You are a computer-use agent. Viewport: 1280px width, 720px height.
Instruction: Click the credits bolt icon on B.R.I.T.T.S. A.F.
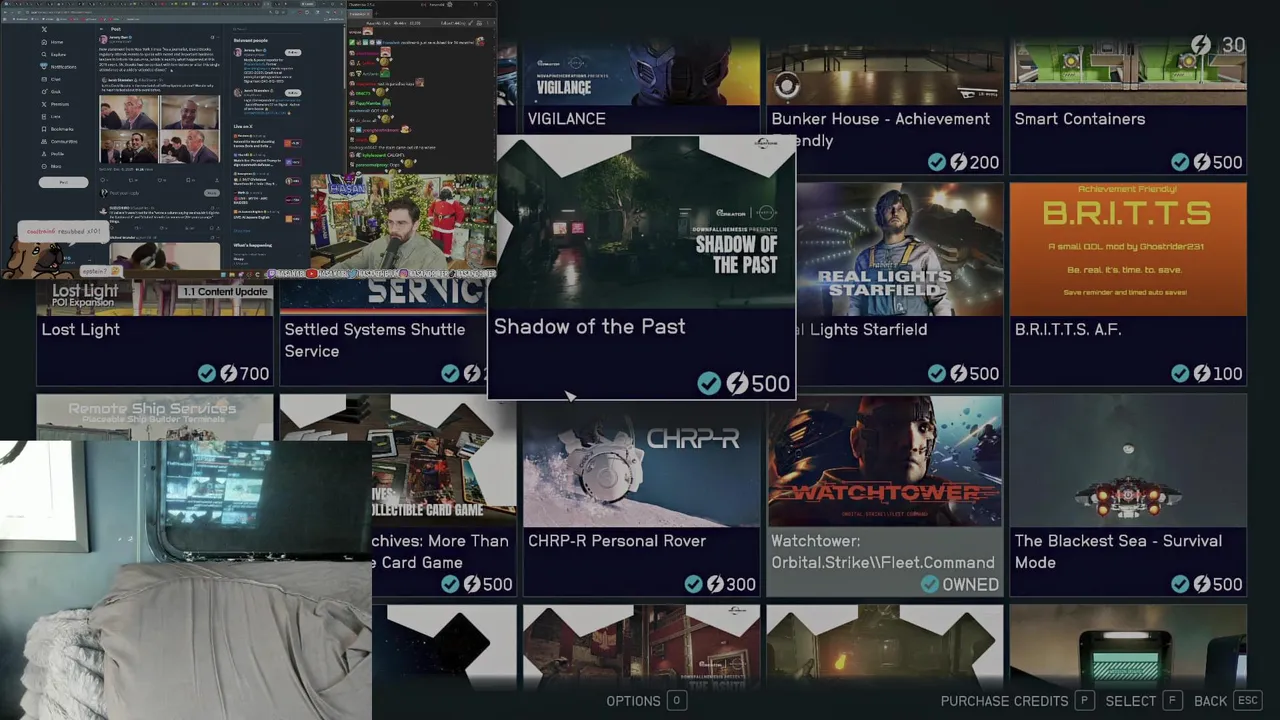click(x=1202, y=373)
